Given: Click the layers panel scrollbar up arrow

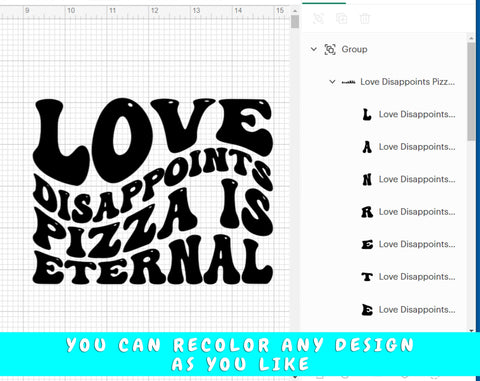Looking at the screenshot, I should click(471, 38).
